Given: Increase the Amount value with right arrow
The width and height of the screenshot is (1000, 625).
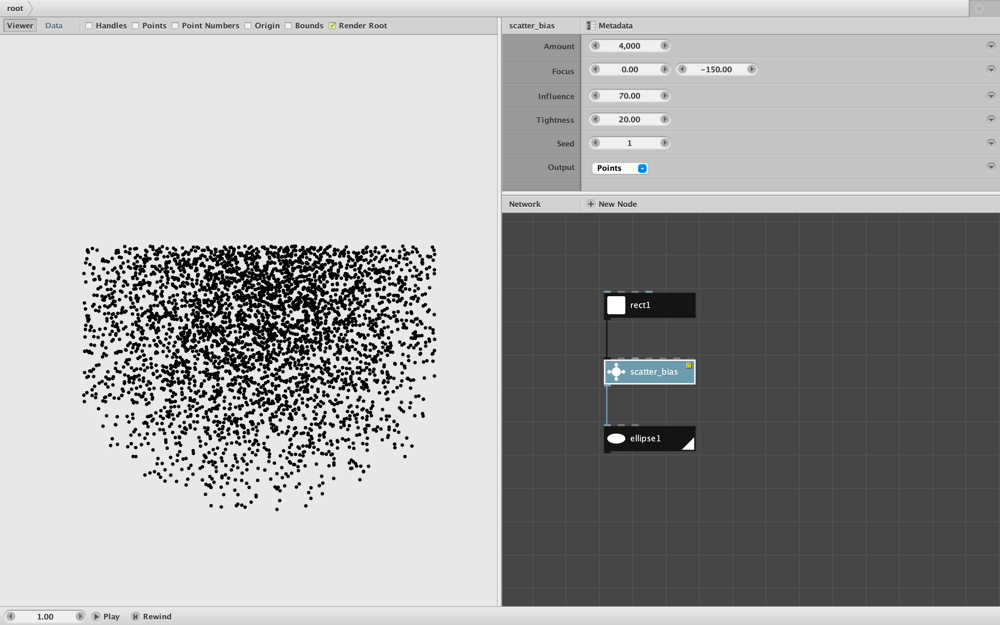Looking at the screenshot, I should tap(665, 46).
